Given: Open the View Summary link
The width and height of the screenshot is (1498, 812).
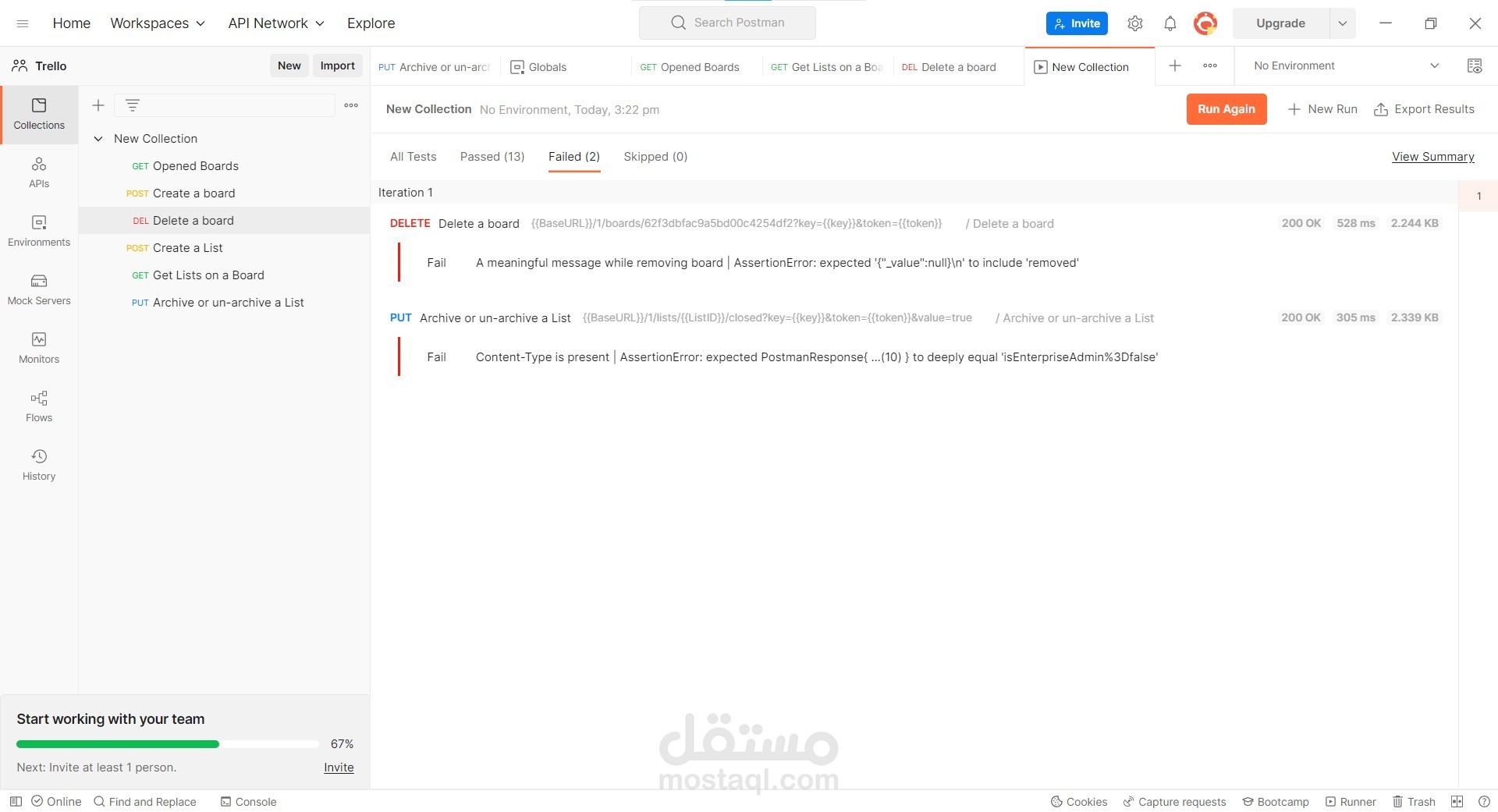Looking at the screenshot, I should [1433, 157].
